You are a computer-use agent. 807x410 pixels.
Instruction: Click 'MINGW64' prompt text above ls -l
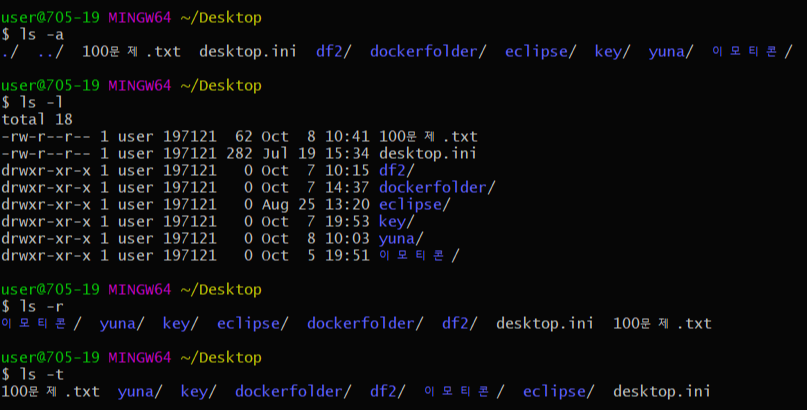[x=139, y=85]
